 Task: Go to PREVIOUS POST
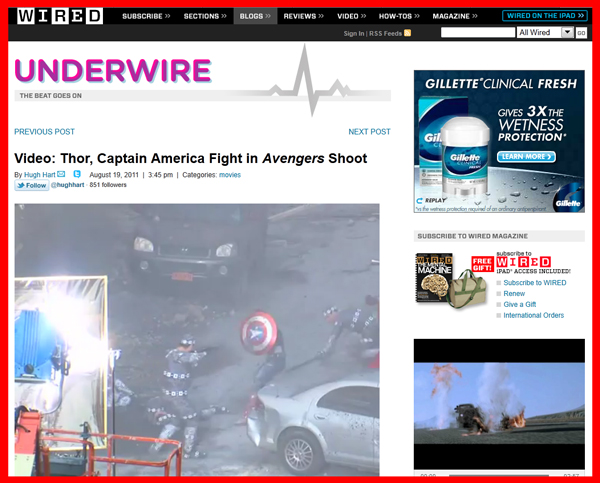[44, 132]
